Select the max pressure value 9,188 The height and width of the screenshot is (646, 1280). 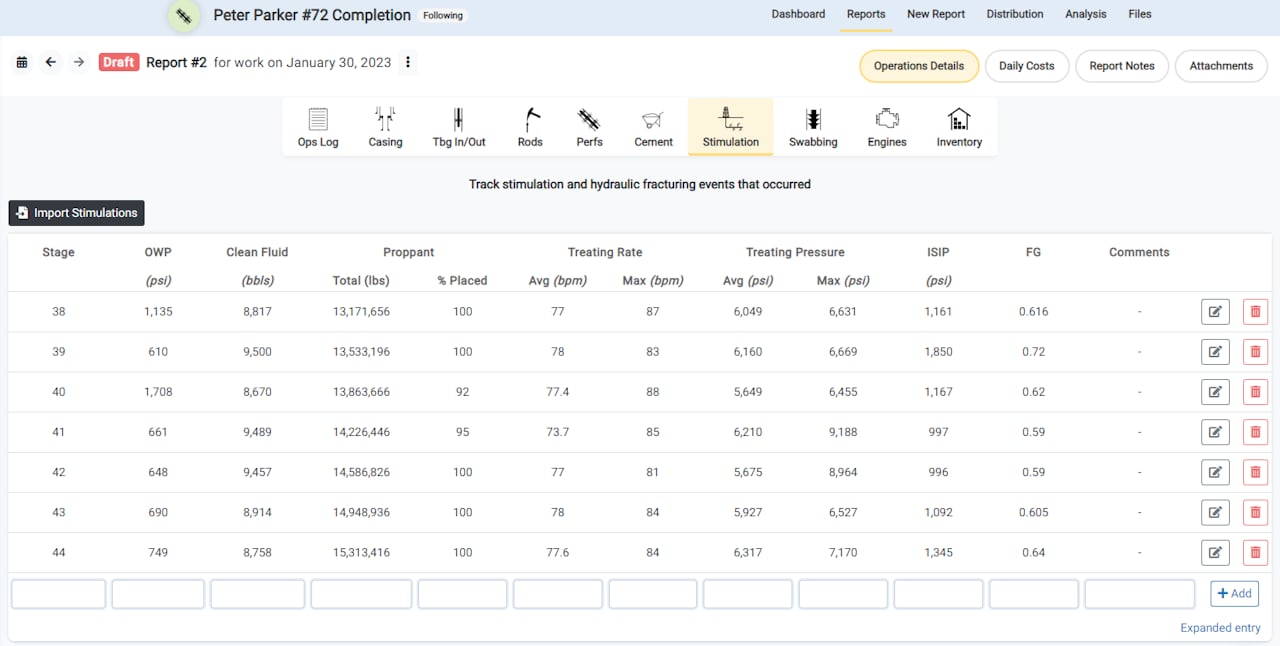(843, 432)
